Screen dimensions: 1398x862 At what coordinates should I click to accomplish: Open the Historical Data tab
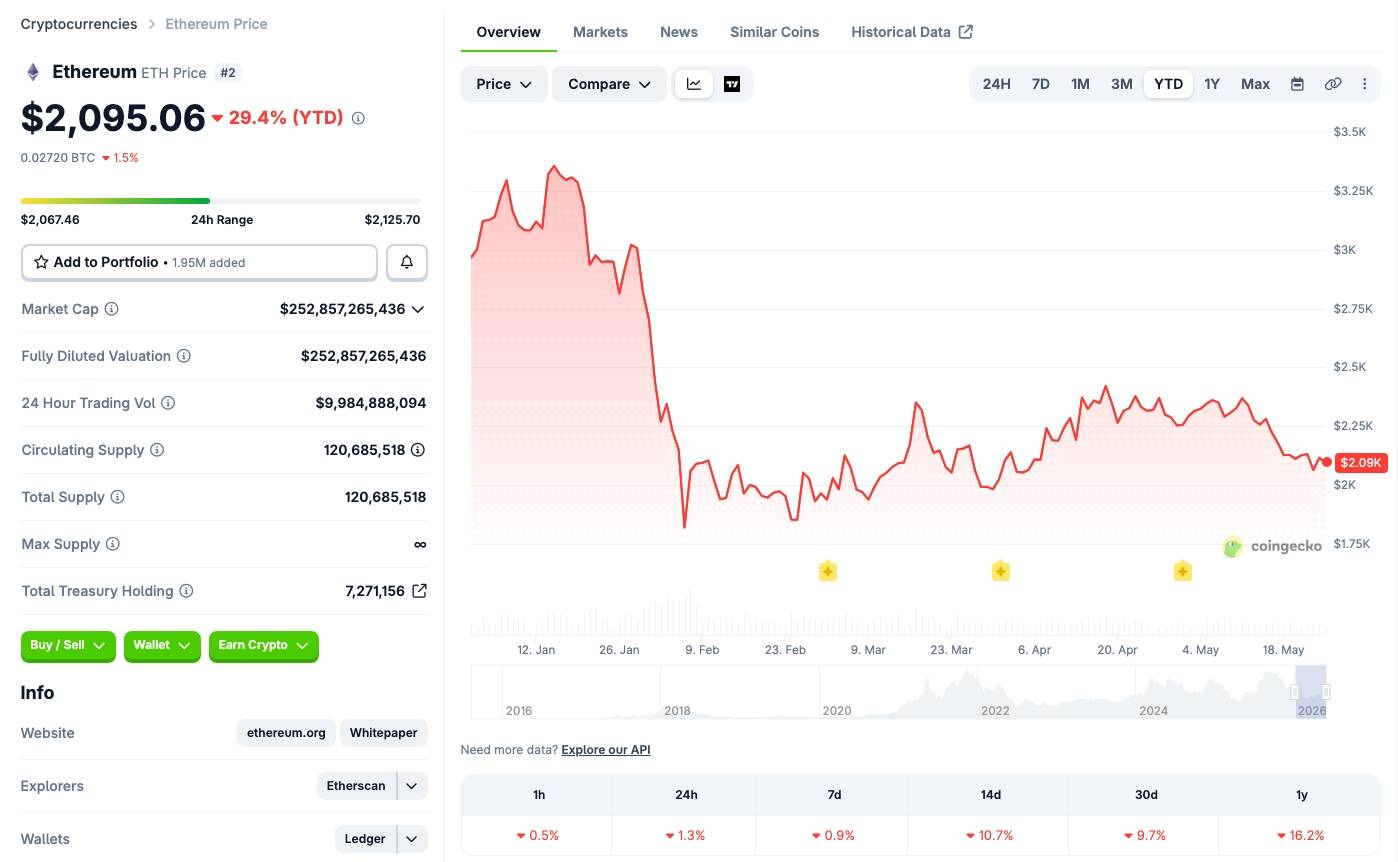coord(911,32)
